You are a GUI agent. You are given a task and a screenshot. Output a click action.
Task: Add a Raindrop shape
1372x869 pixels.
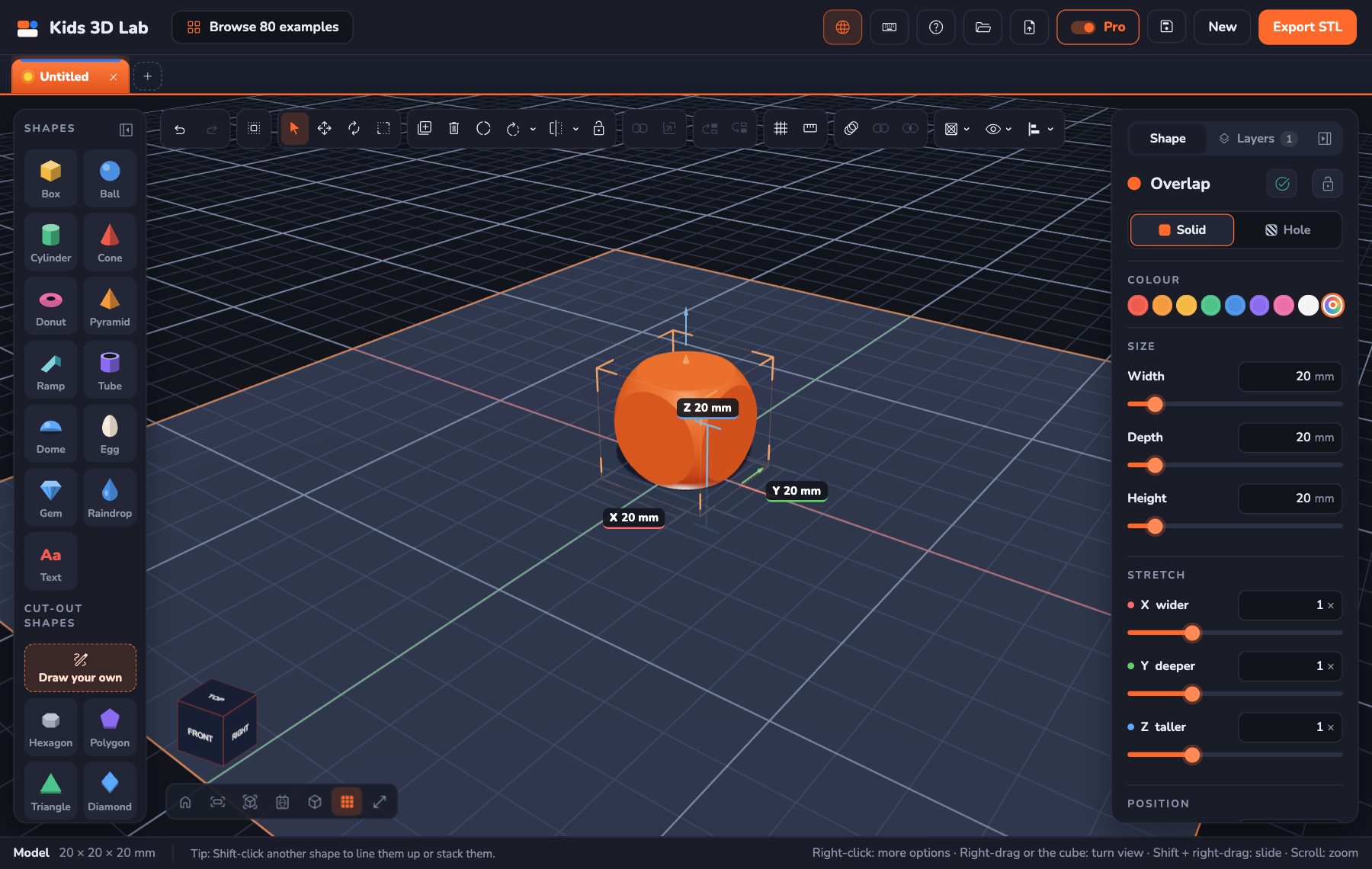[110, 497]
